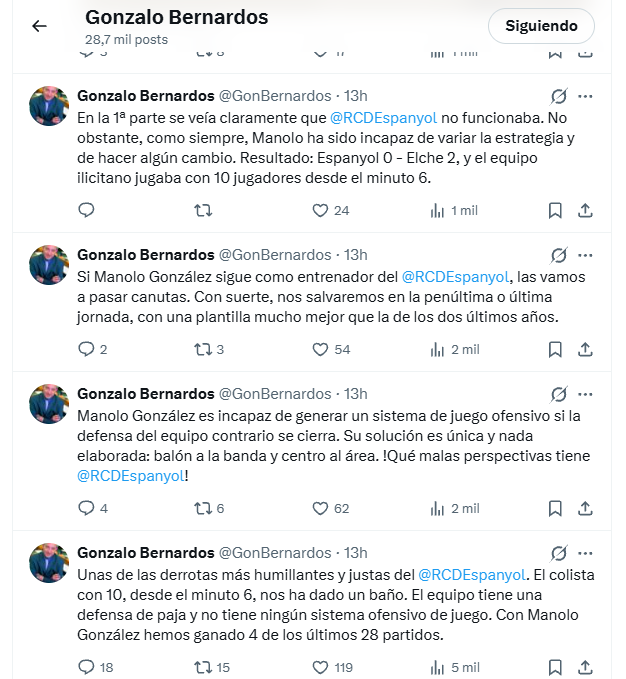This screenshot has width=626, height=679.
Task: Open @RCDEspanyol mention in first tweet
Action: pos(384,118)
